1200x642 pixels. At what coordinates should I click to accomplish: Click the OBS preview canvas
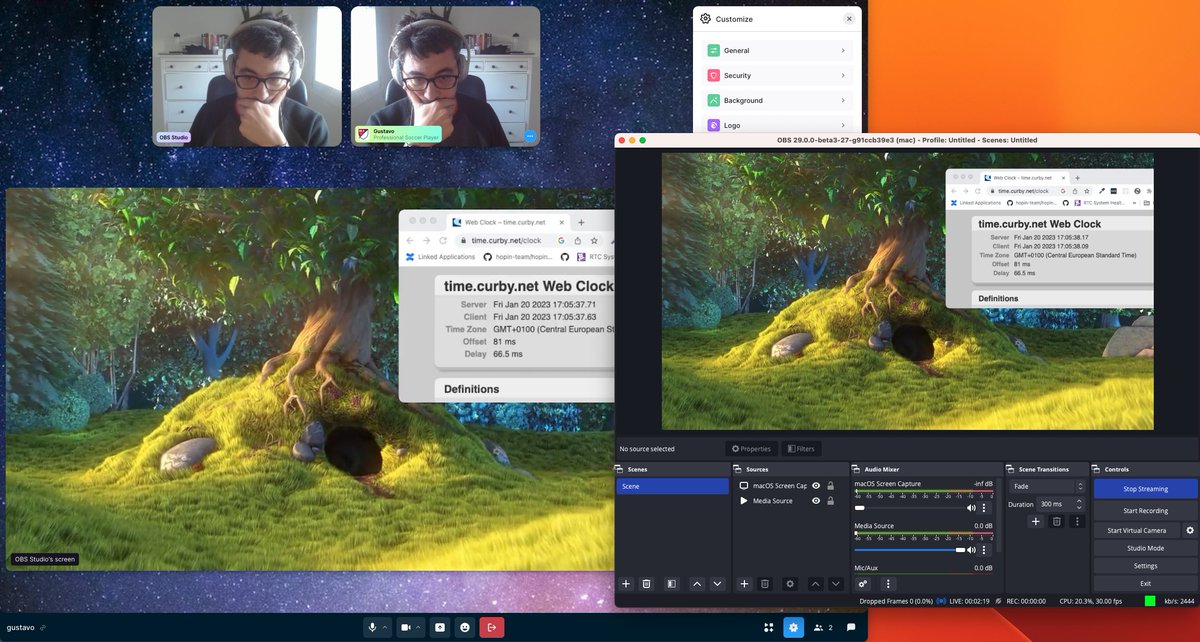point(908,291)
